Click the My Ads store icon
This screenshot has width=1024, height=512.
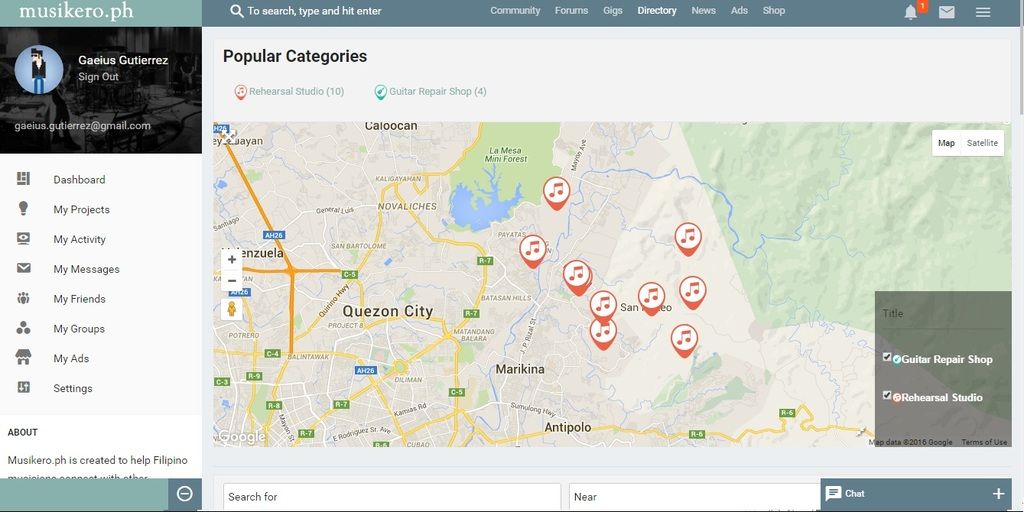pos(24,357)
